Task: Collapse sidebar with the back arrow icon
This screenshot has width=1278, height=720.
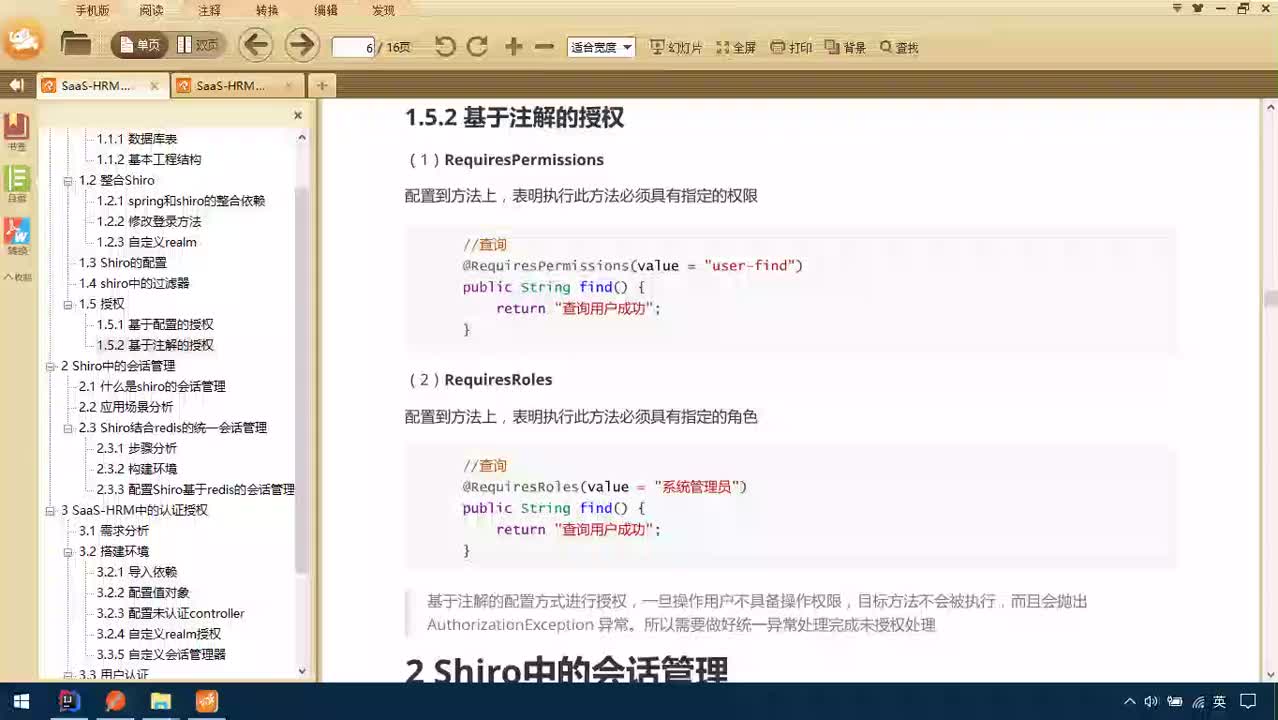Action: [x=16, y=85]
